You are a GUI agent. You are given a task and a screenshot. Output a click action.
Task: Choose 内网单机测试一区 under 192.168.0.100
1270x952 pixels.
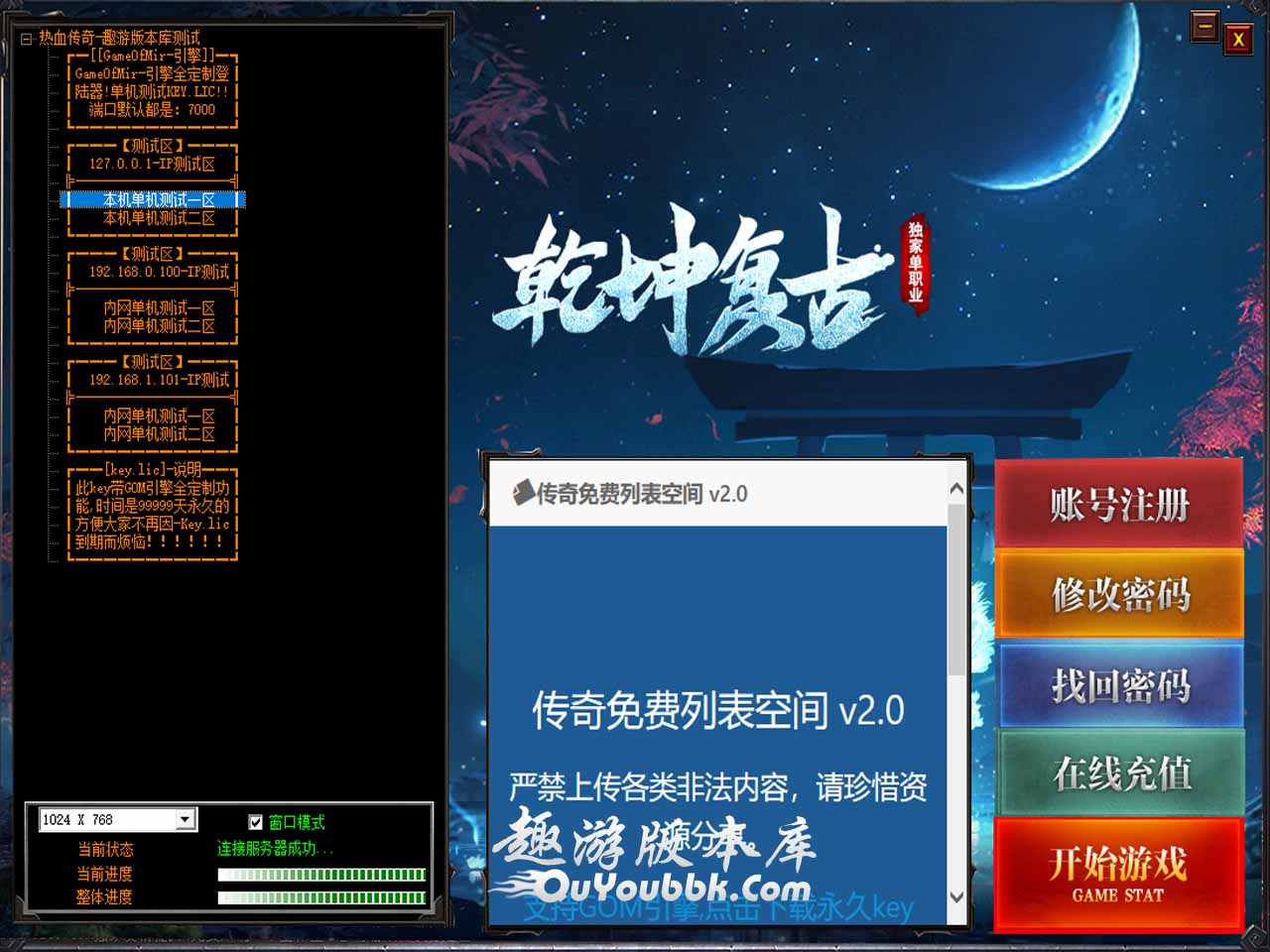(159, 307)
